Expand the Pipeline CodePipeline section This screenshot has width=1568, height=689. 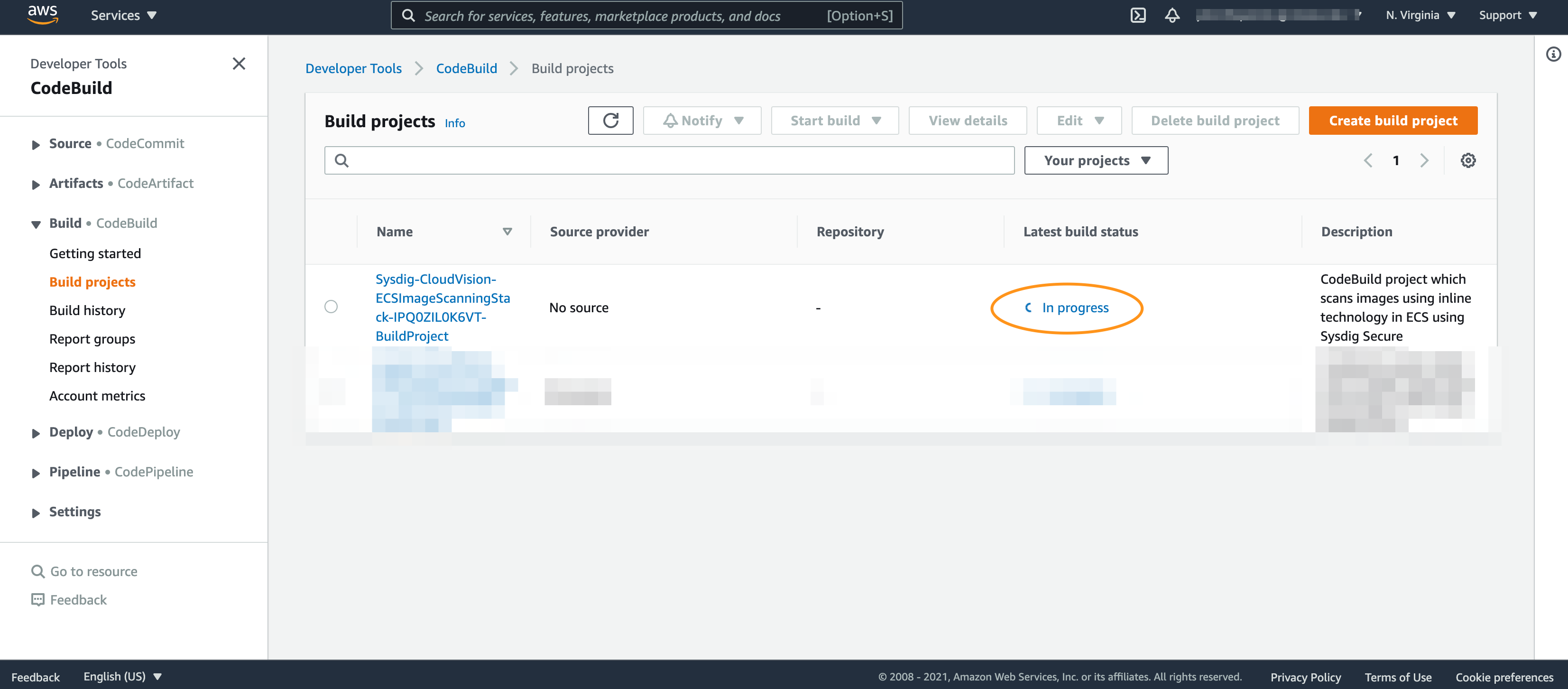coord(36,473)
